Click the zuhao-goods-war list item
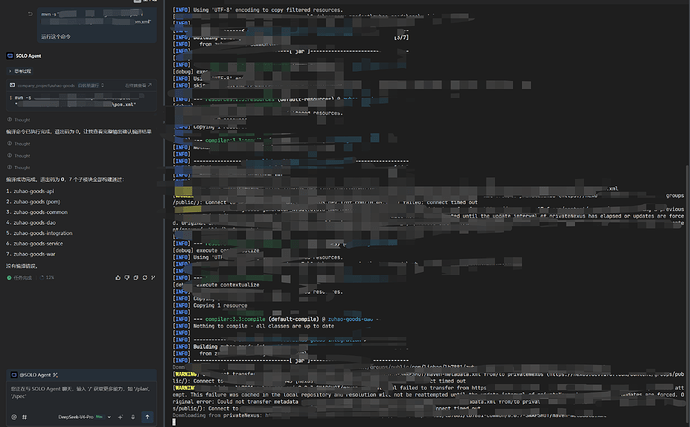The height and width of the screenshot is (427, 690). pyautogui.click(x=31, y=254)
